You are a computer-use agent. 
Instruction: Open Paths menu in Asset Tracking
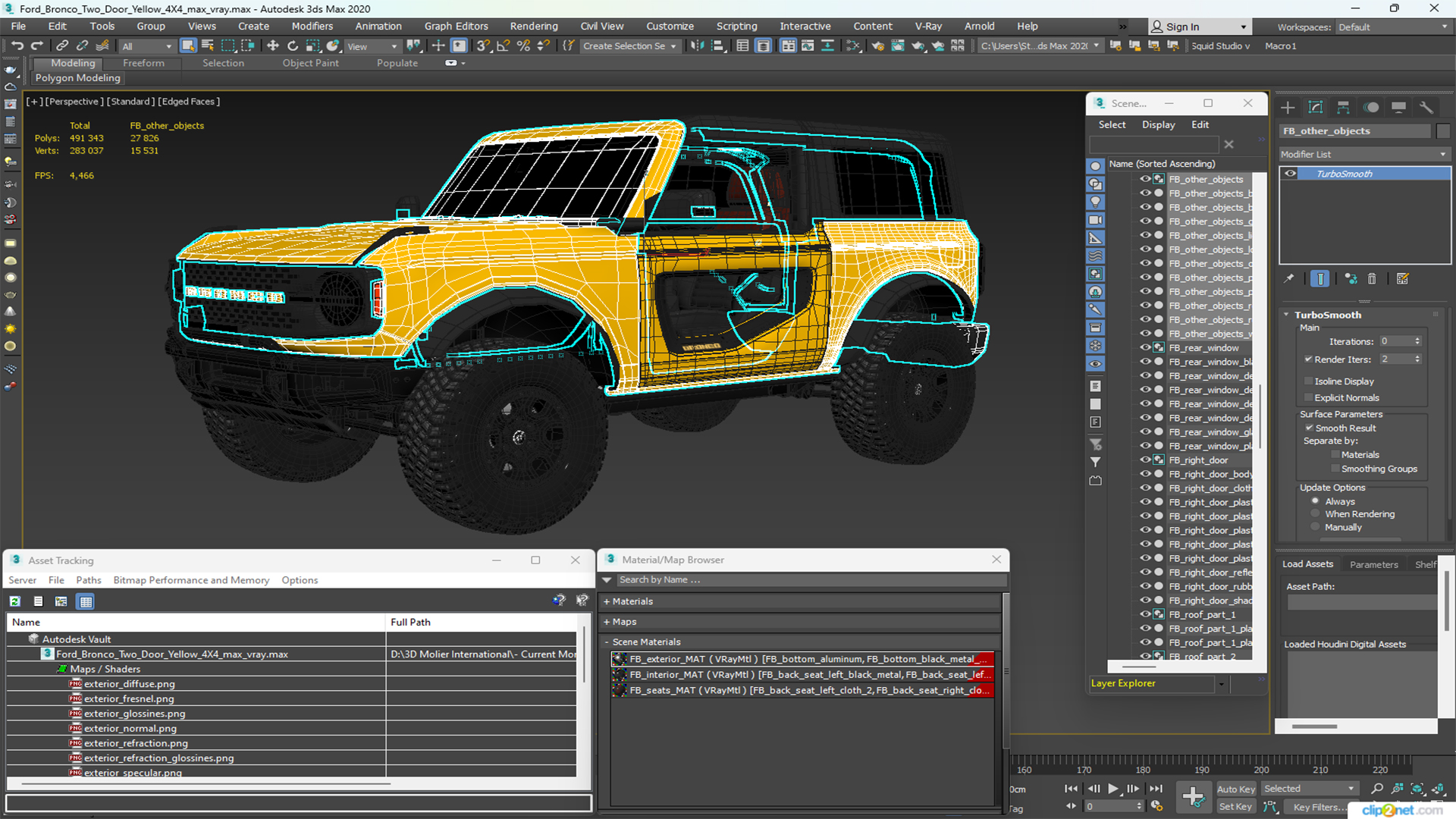tap(89, 580)
